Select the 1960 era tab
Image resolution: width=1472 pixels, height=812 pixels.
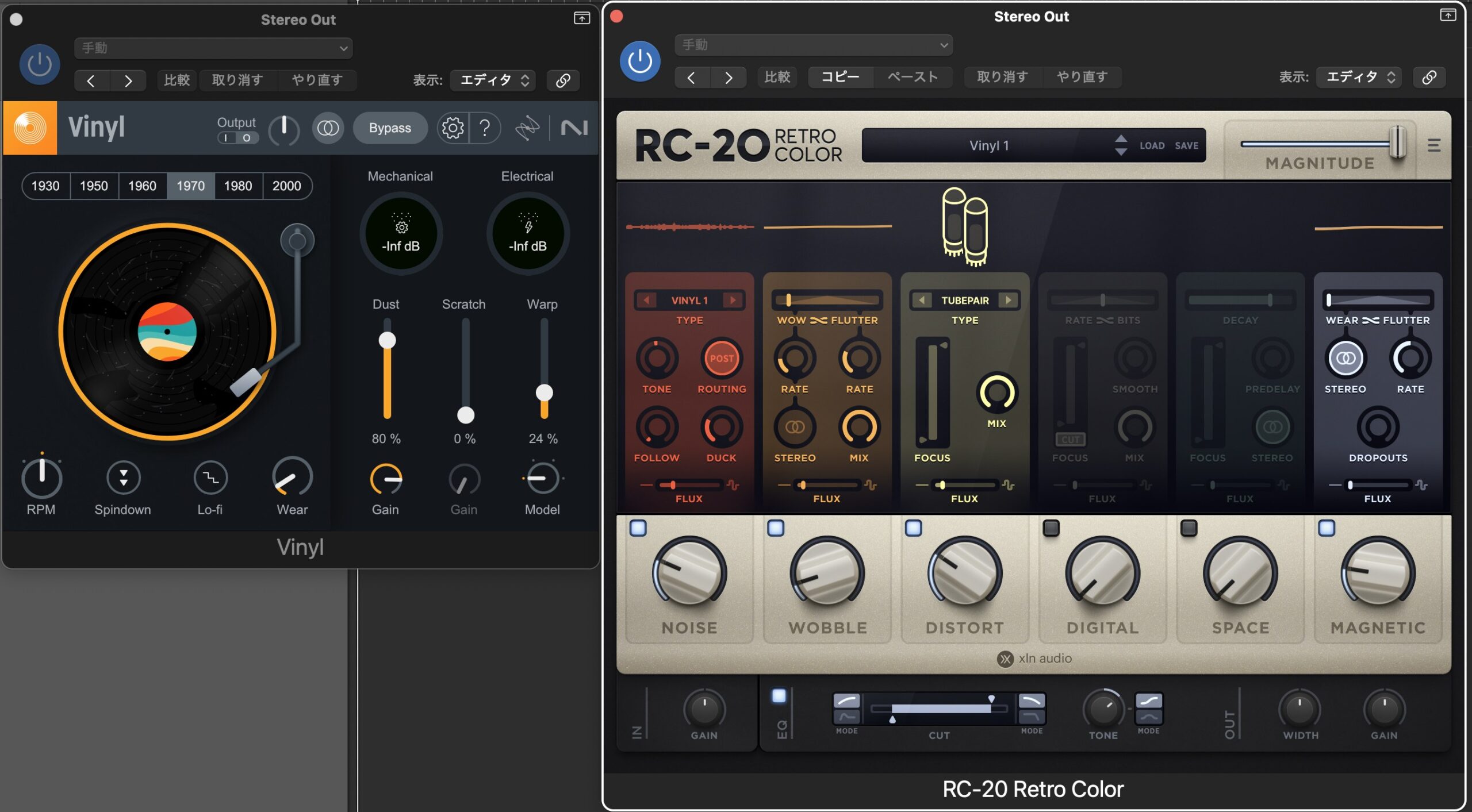tap(143, 186)
